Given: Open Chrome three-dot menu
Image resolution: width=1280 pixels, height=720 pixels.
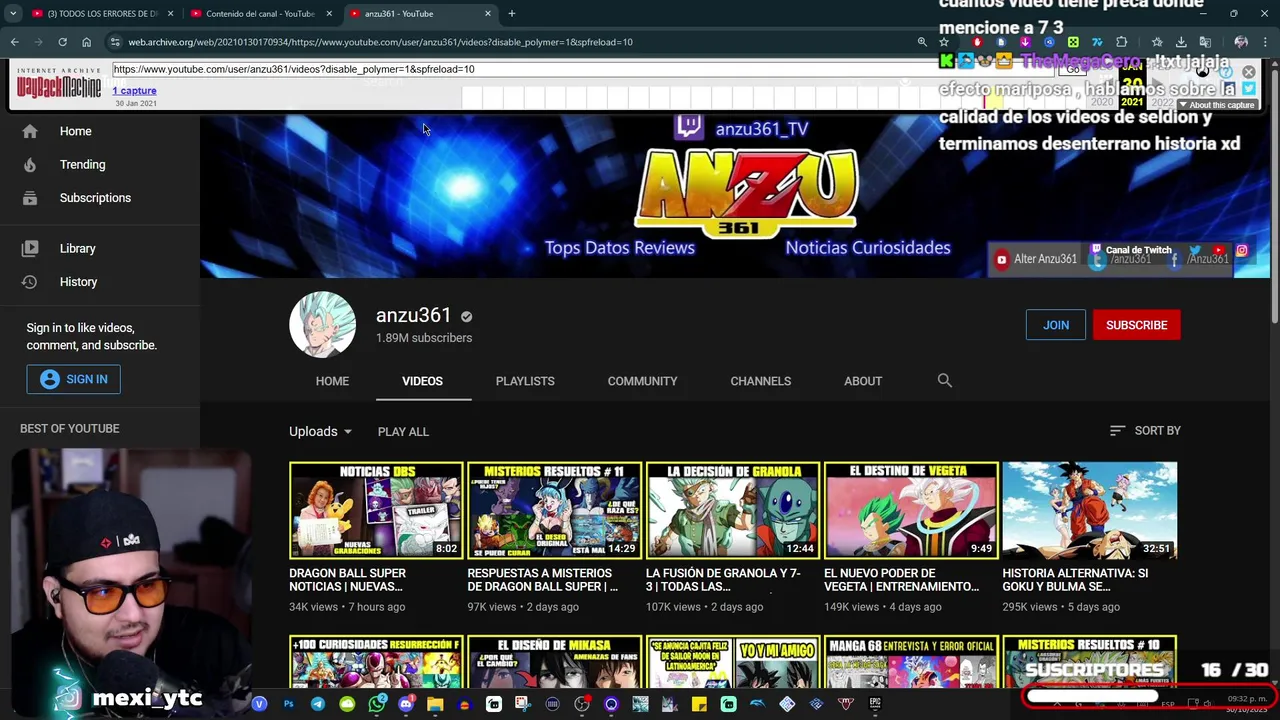Looking at the screenshot, I should 1265,42.
